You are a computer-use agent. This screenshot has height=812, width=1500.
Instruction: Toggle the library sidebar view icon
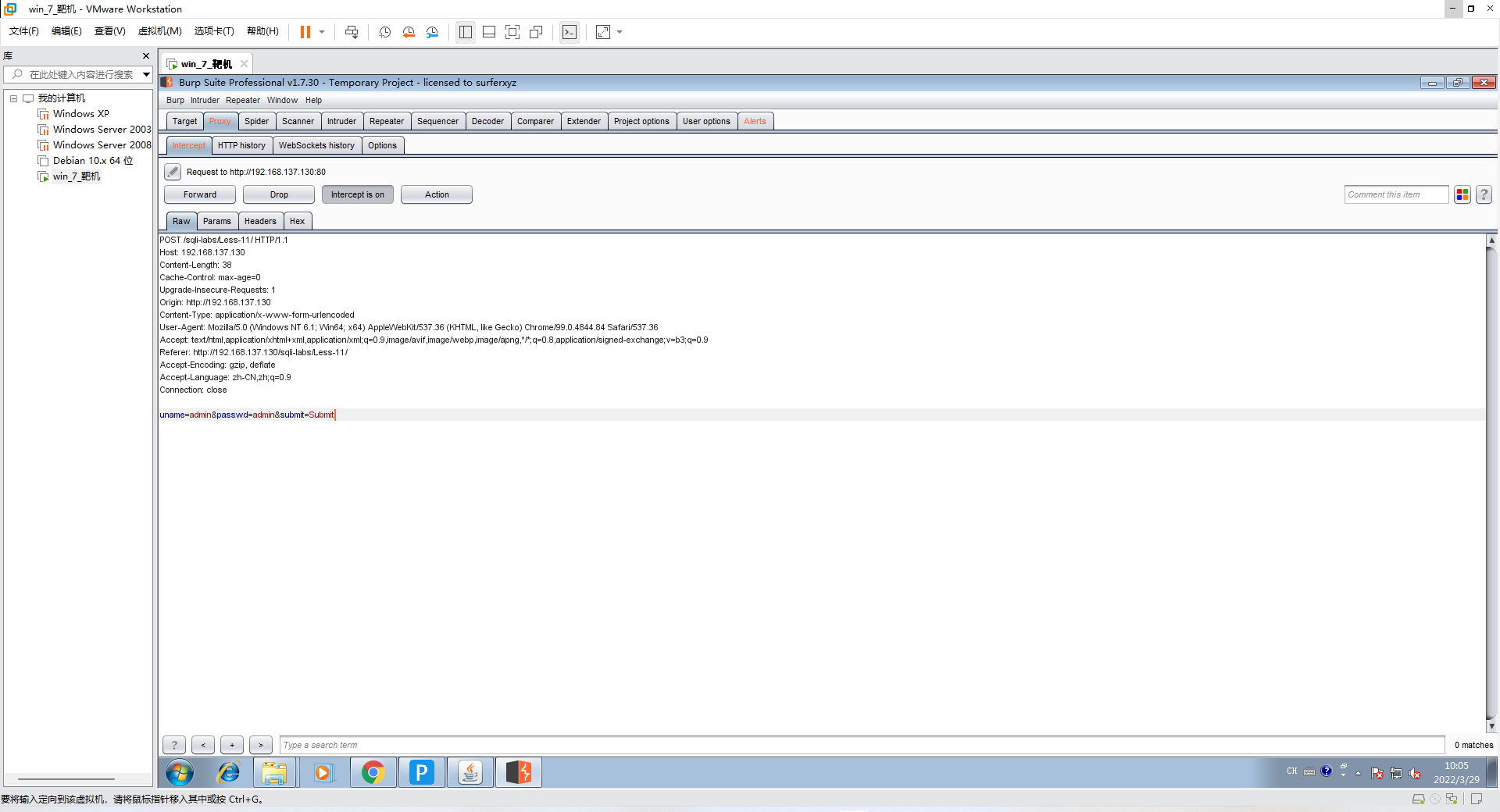point(466,32)
